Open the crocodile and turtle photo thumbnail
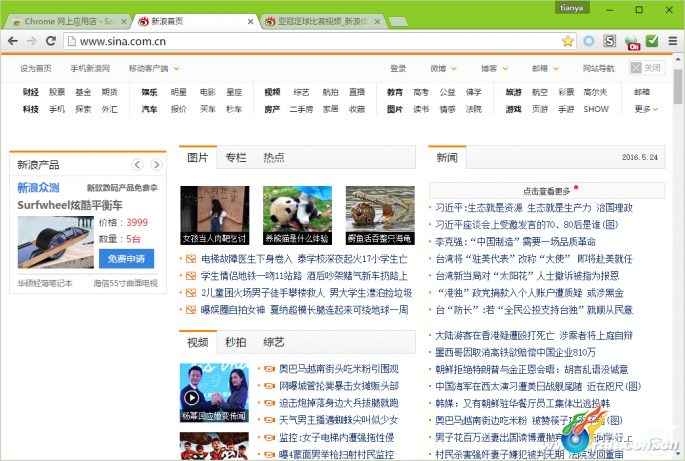 coord(380,215)
